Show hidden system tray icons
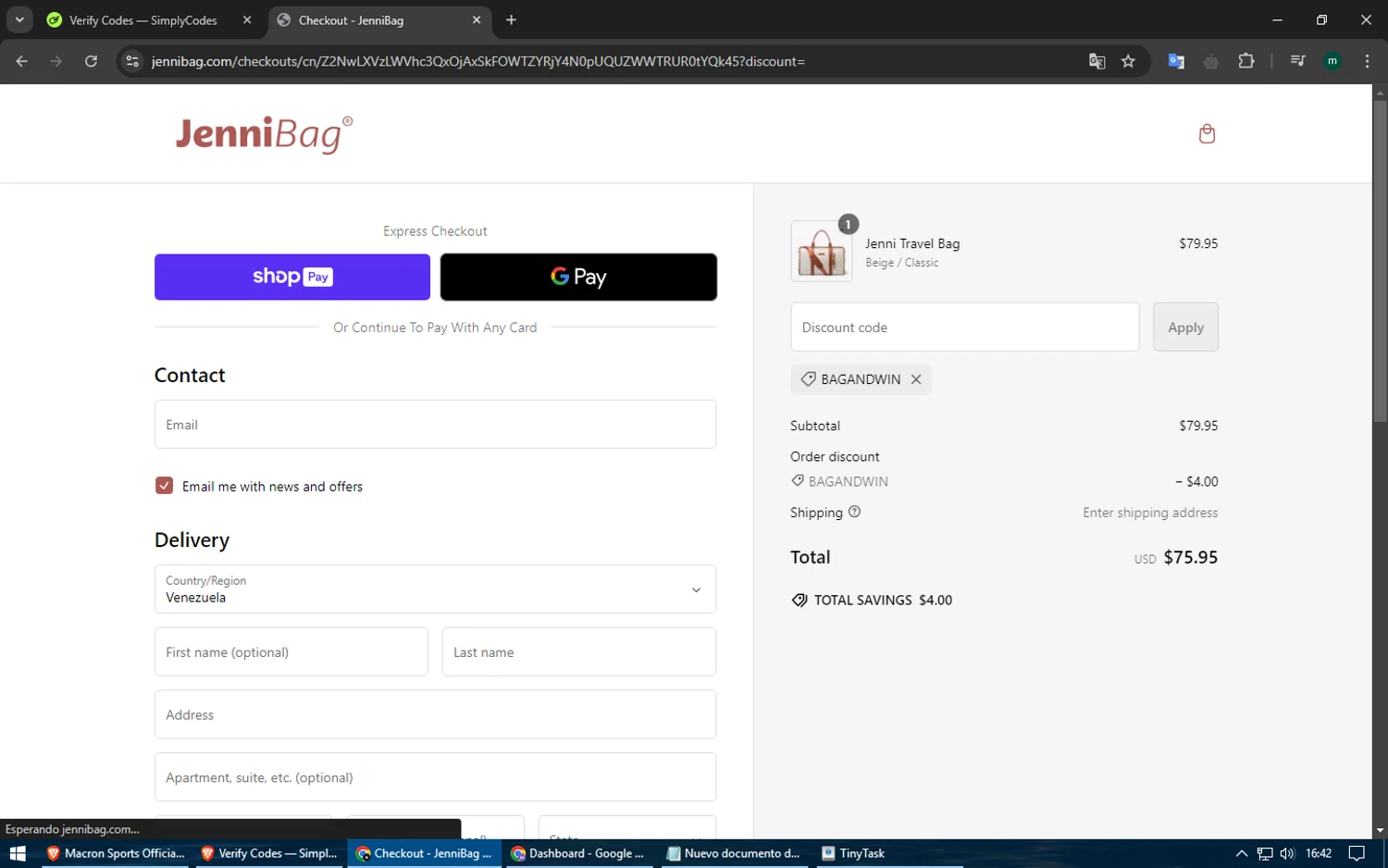Viewport: 1388px width, 868px height. coord(1242,853)
